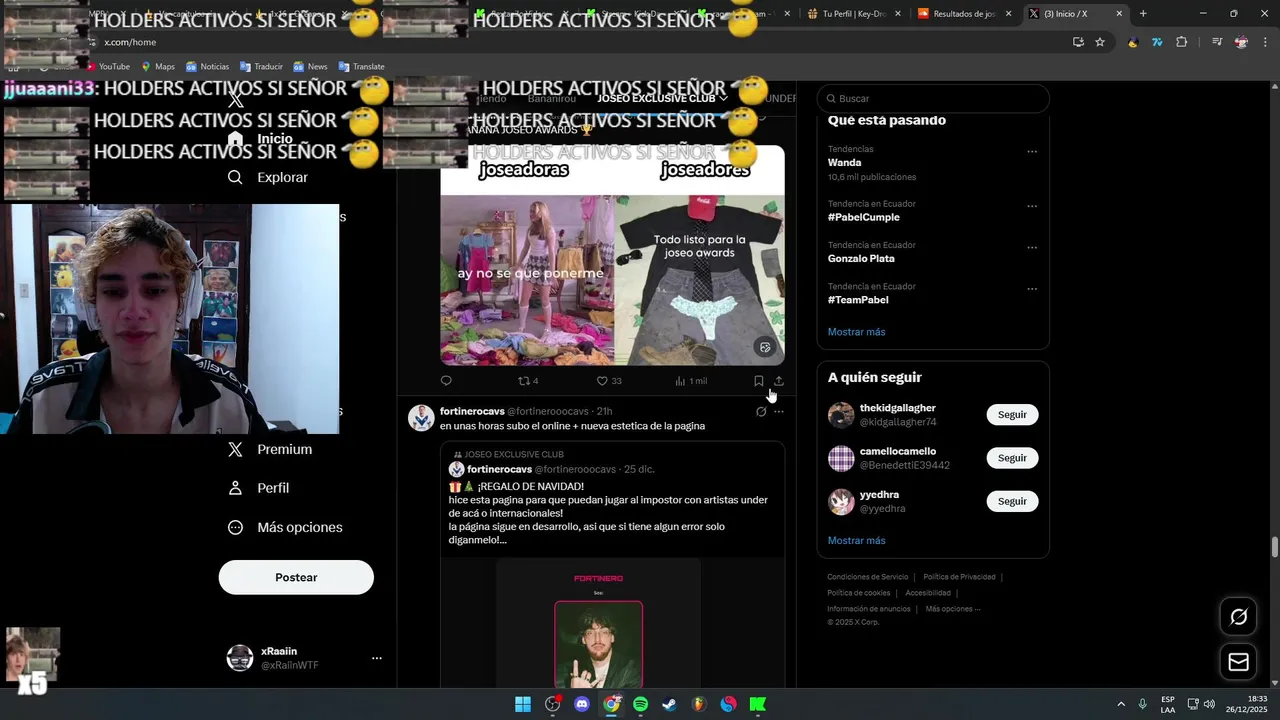The width and height of the screenshot is (1280, 720).
Task: Bookmark the joseadoras post
Action: (758, 381)
